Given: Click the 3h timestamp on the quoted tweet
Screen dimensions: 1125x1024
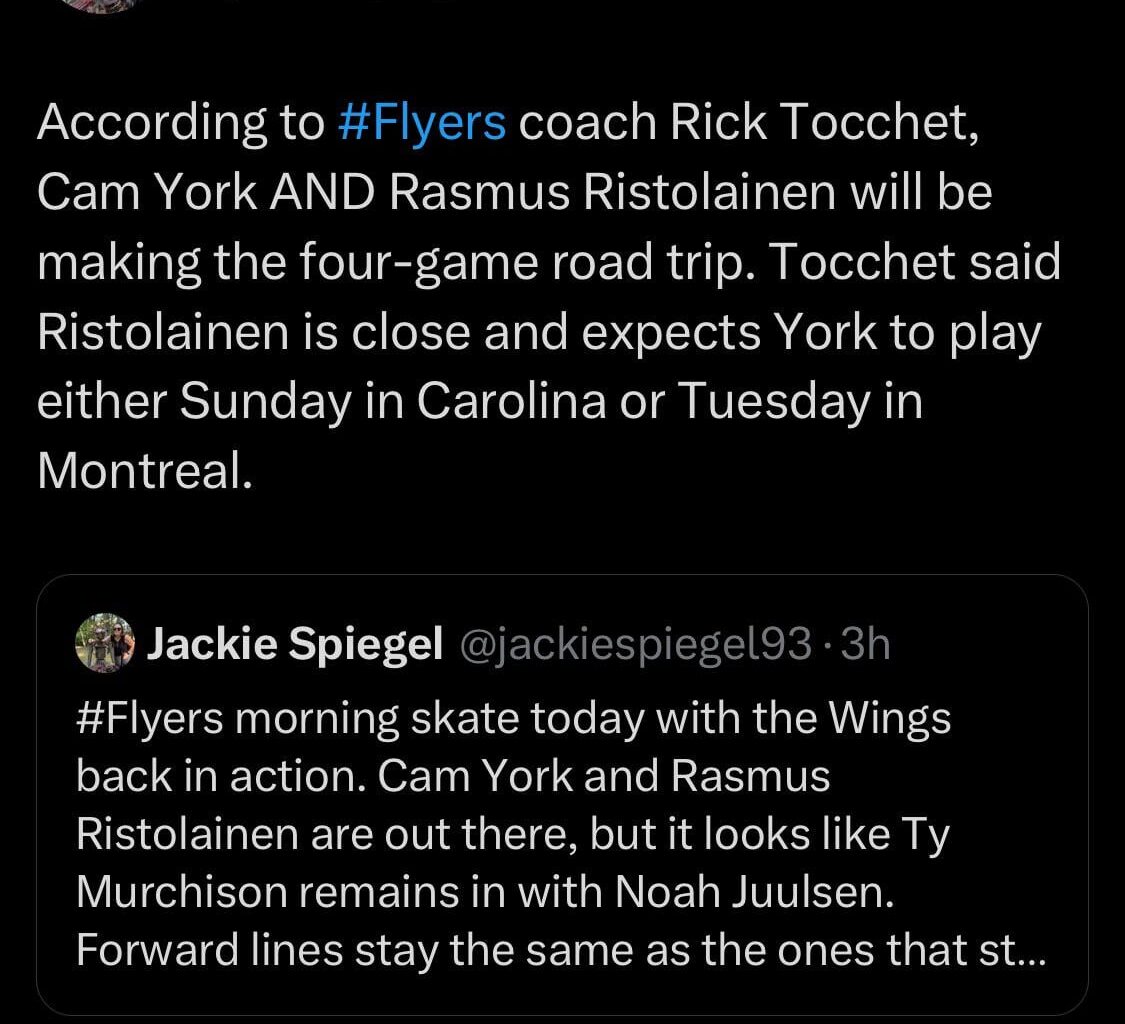Looking at the screenshot, I should [866, 645].
